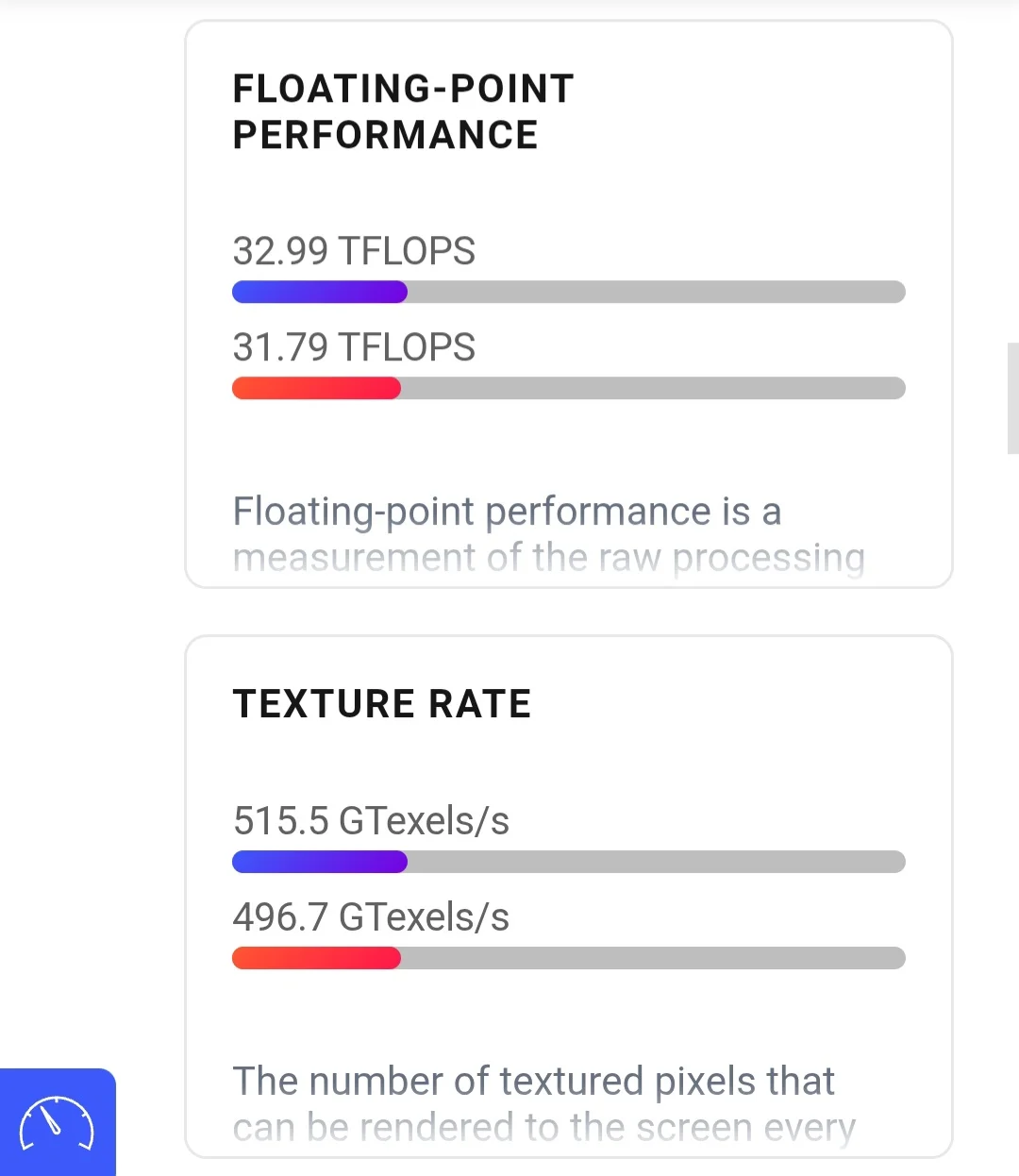Click red filled part of 31.79 TFLOPS bar
Image resolution: width=1019 pixels, height=1176 pixels.
316,388
